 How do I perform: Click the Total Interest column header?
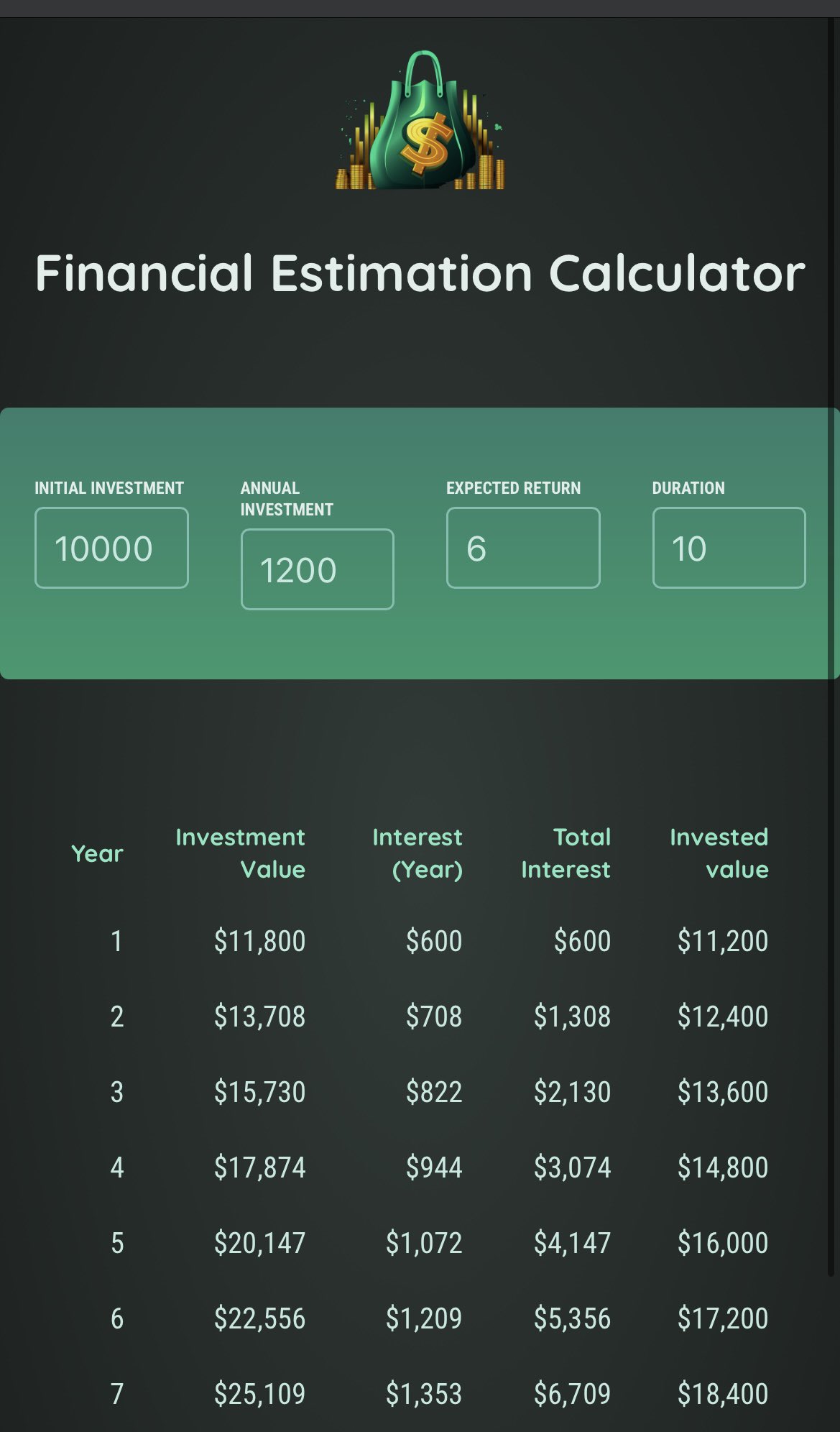[x=566, y=853]
